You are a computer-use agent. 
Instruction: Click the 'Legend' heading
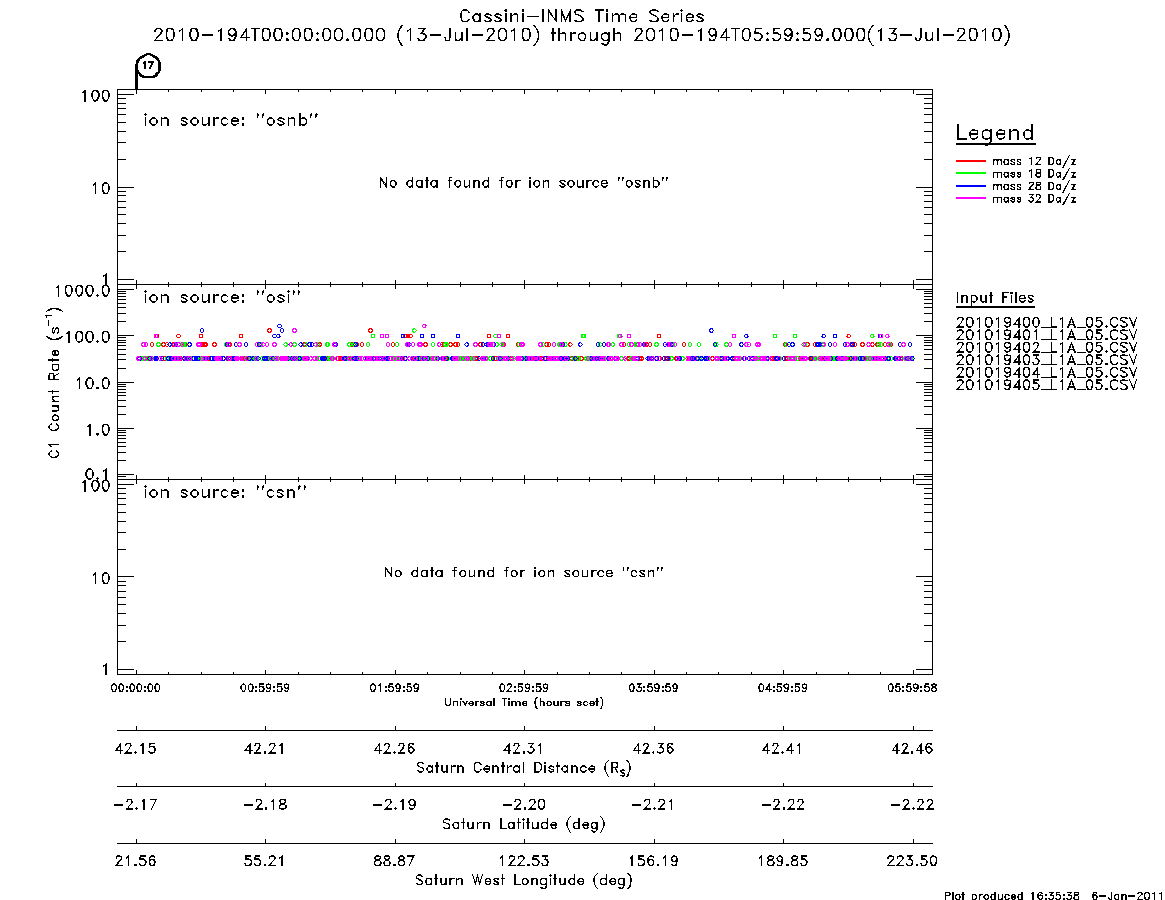click(x=995, y=133)
